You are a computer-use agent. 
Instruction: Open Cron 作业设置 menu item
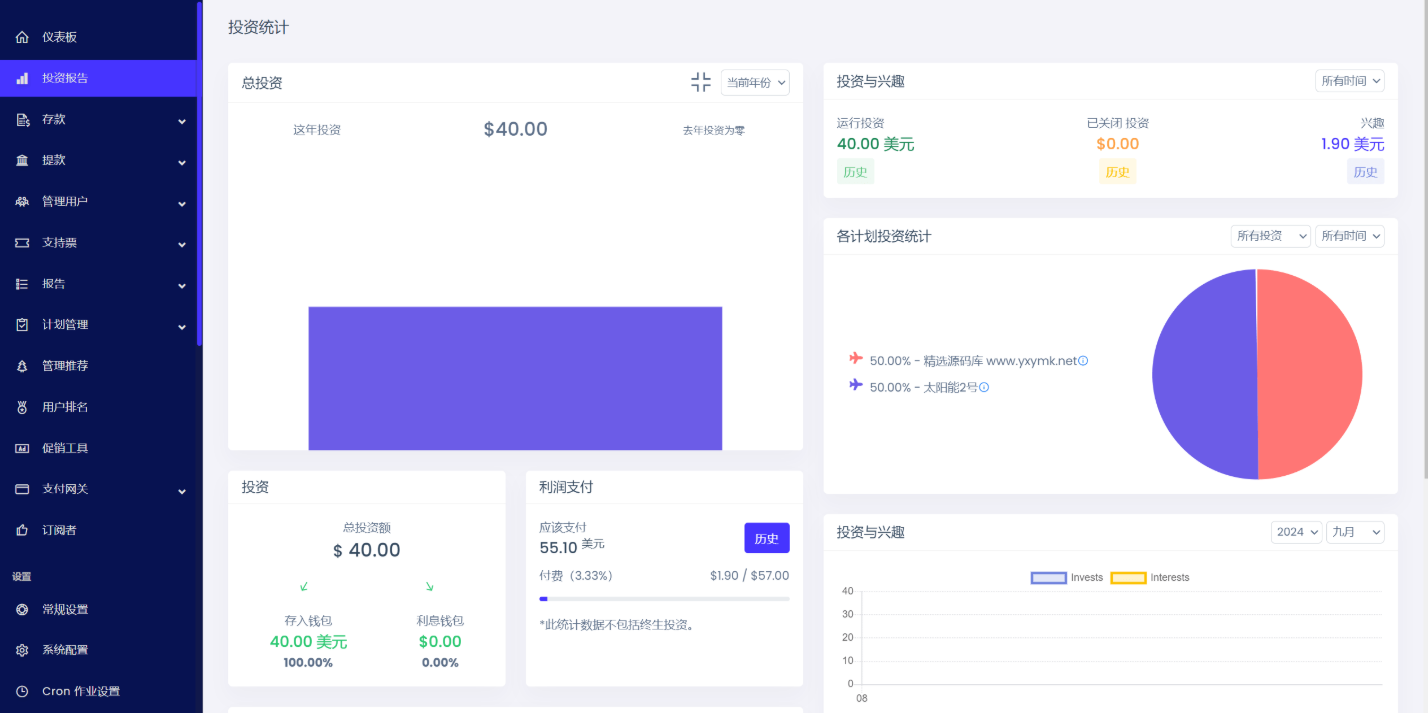coord(98,691)
